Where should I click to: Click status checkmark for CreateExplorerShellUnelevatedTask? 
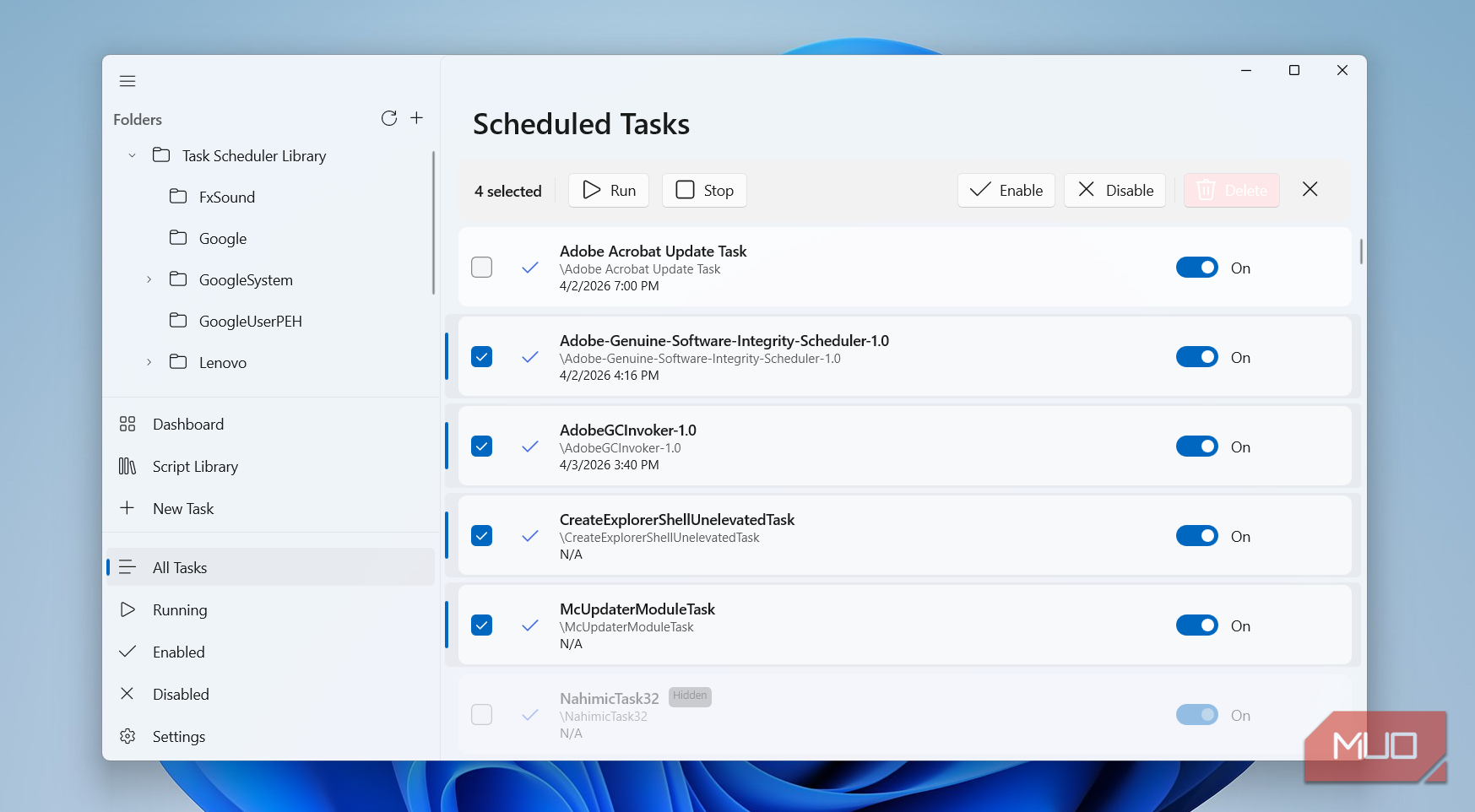coord(530,536)
